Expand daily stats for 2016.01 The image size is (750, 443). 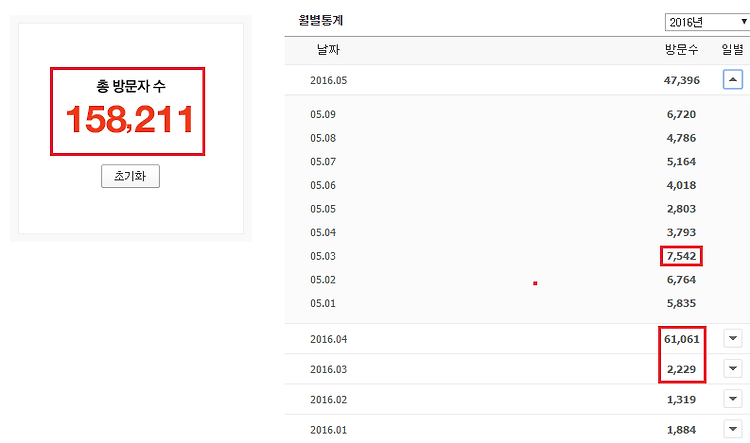[x=732, y=429]
